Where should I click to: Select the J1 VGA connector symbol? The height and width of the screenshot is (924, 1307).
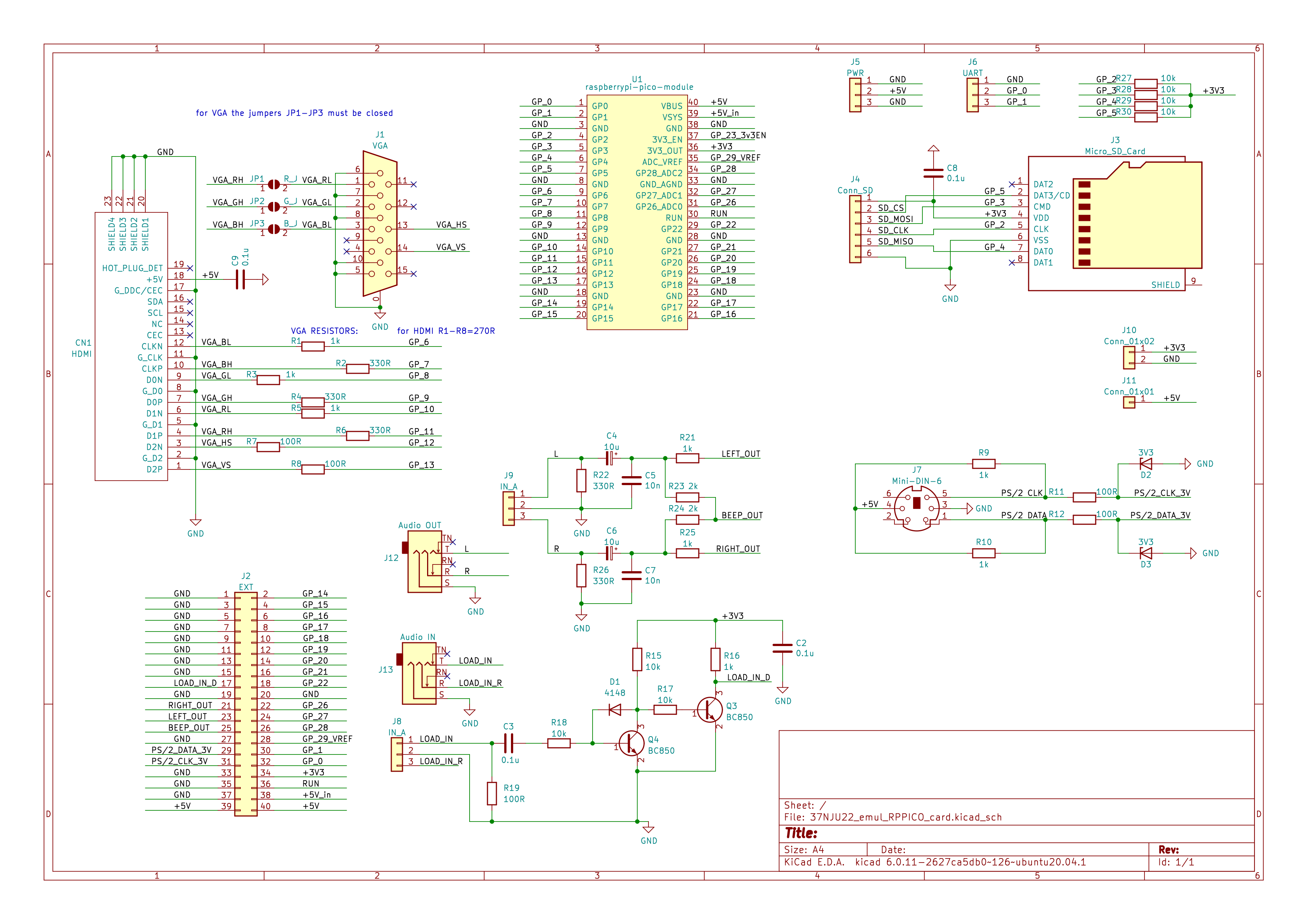tap(380, 224)
